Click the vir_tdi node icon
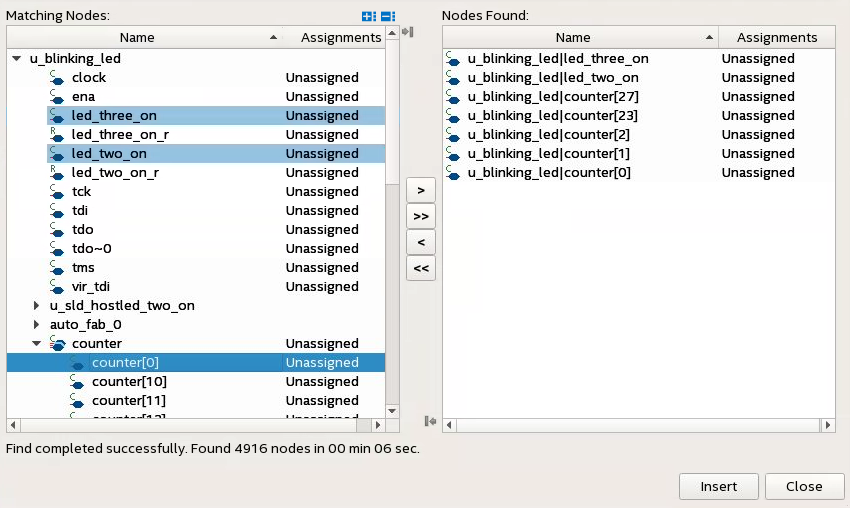 58,287
